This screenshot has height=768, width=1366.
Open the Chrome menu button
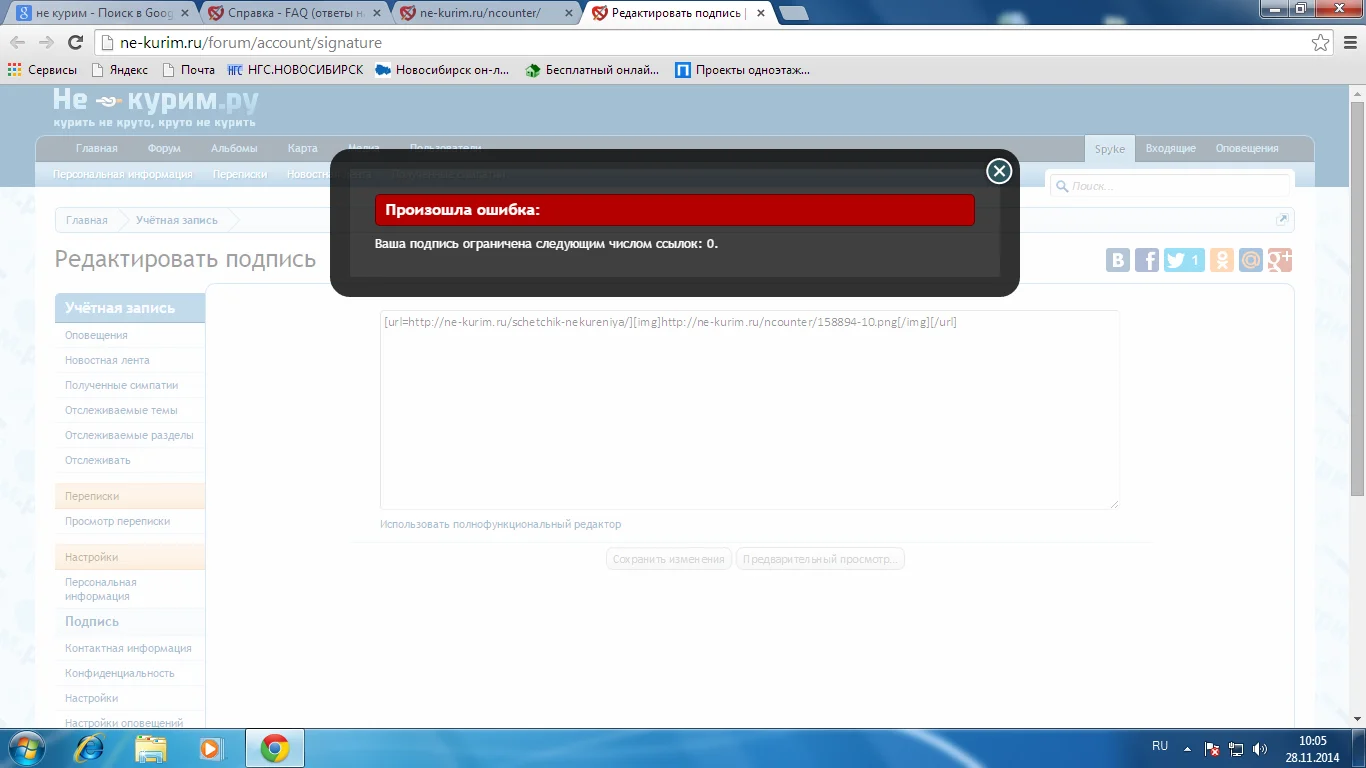point(1348,43)
